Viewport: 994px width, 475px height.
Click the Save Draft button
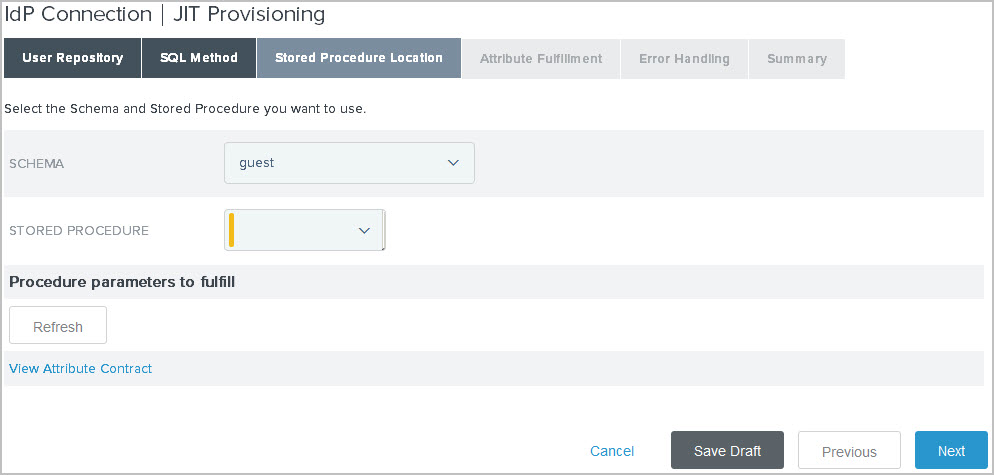(727, 451)
